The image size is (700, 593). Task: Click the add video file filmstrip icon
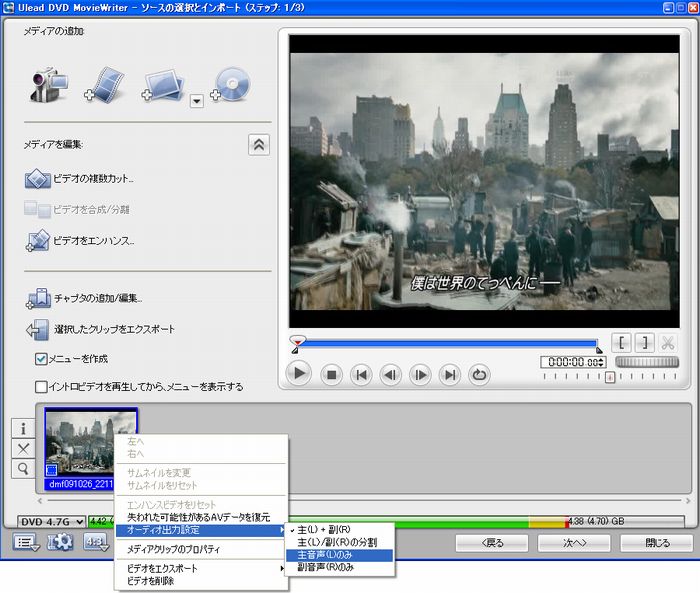(104, 84)
